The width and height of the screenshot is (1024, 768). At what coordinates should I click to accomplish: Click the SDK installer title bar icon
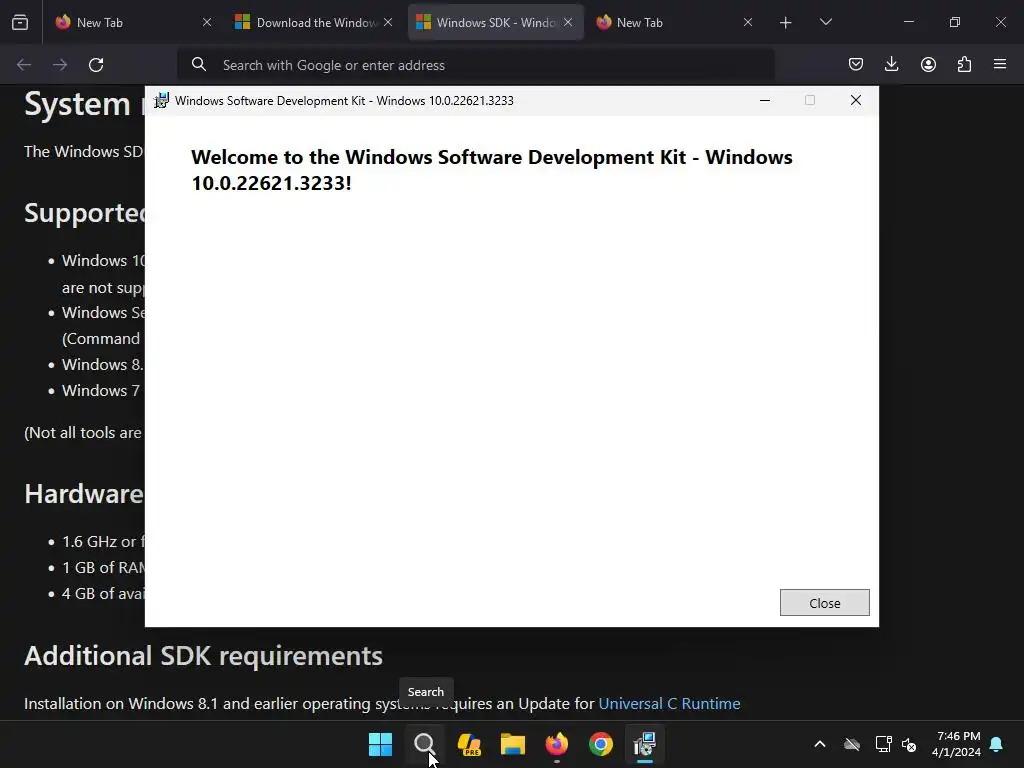coord(161,101)
